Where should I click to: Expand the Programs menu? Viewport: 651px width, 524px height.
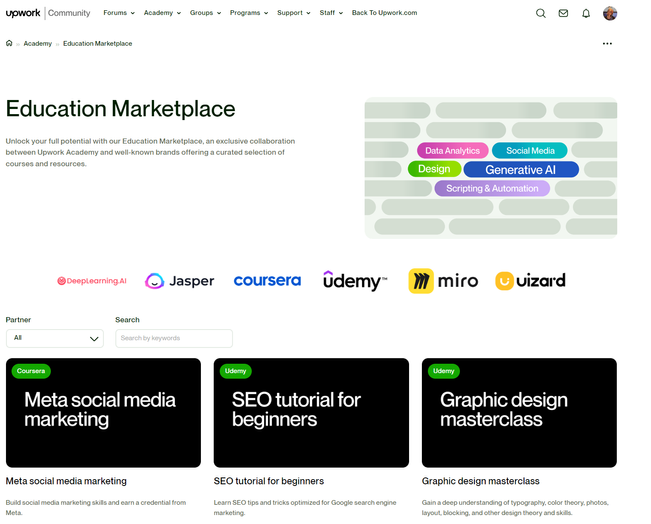(249, 13)
